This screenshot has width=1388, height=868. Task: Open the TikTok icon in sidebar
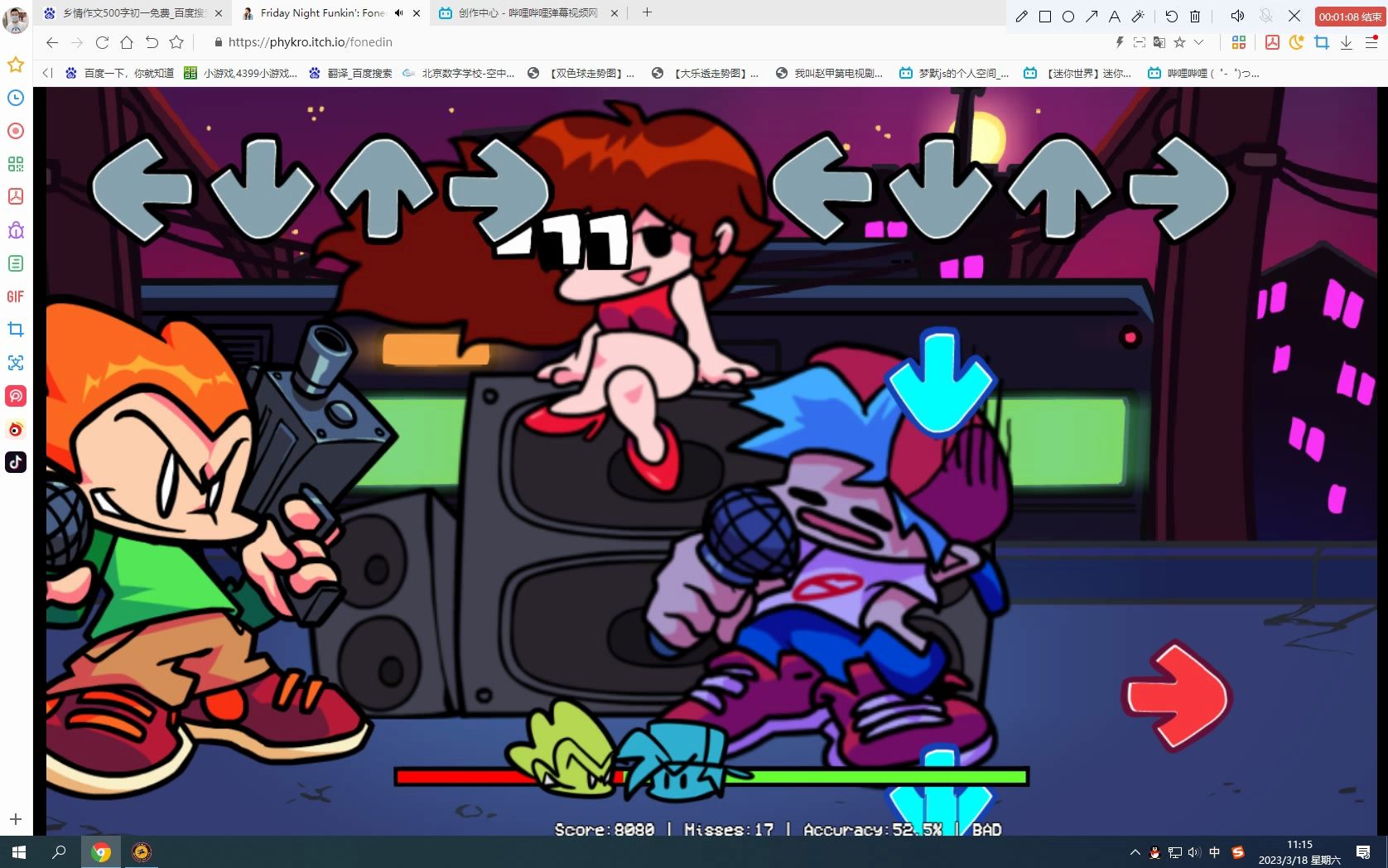pyautogui.click(x=16, y=462)
